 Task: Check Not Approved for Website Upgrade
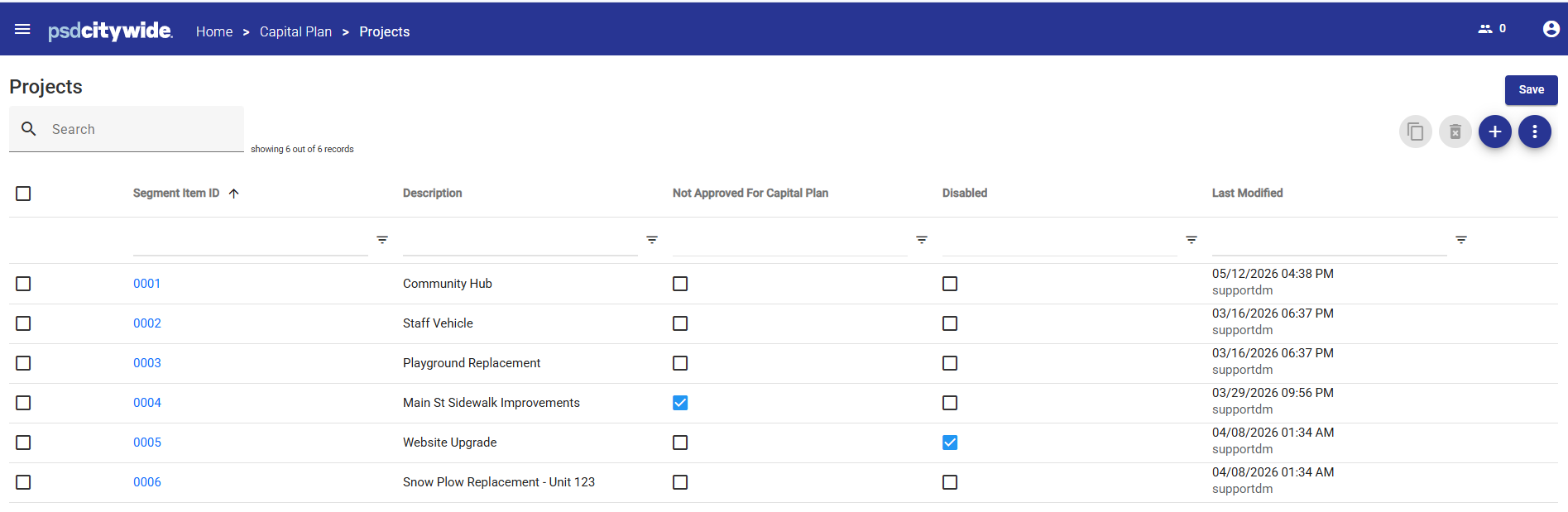[680, 443]
